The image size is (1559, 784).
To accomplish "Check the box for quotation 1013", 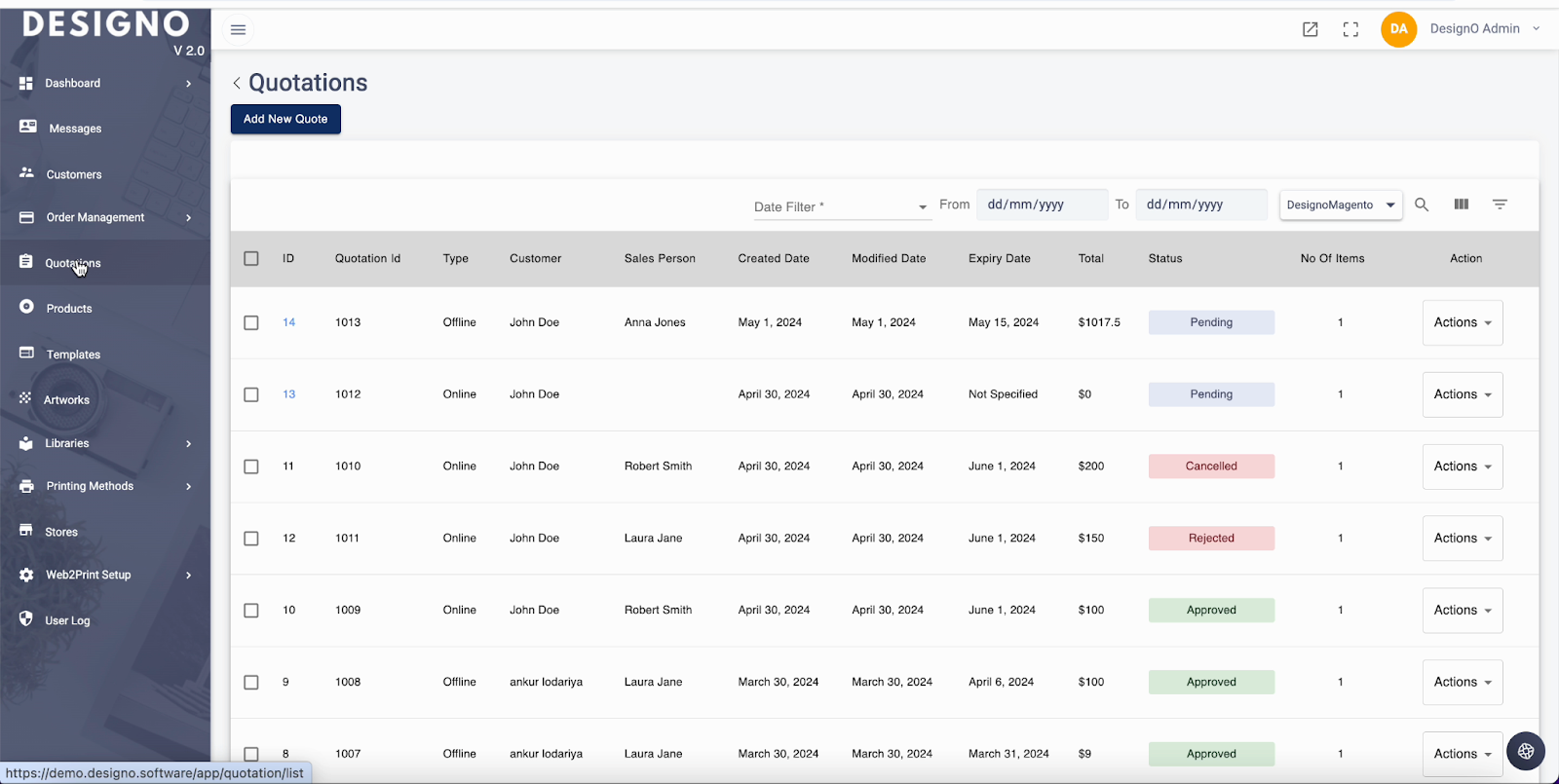I will tap(251, 322).
